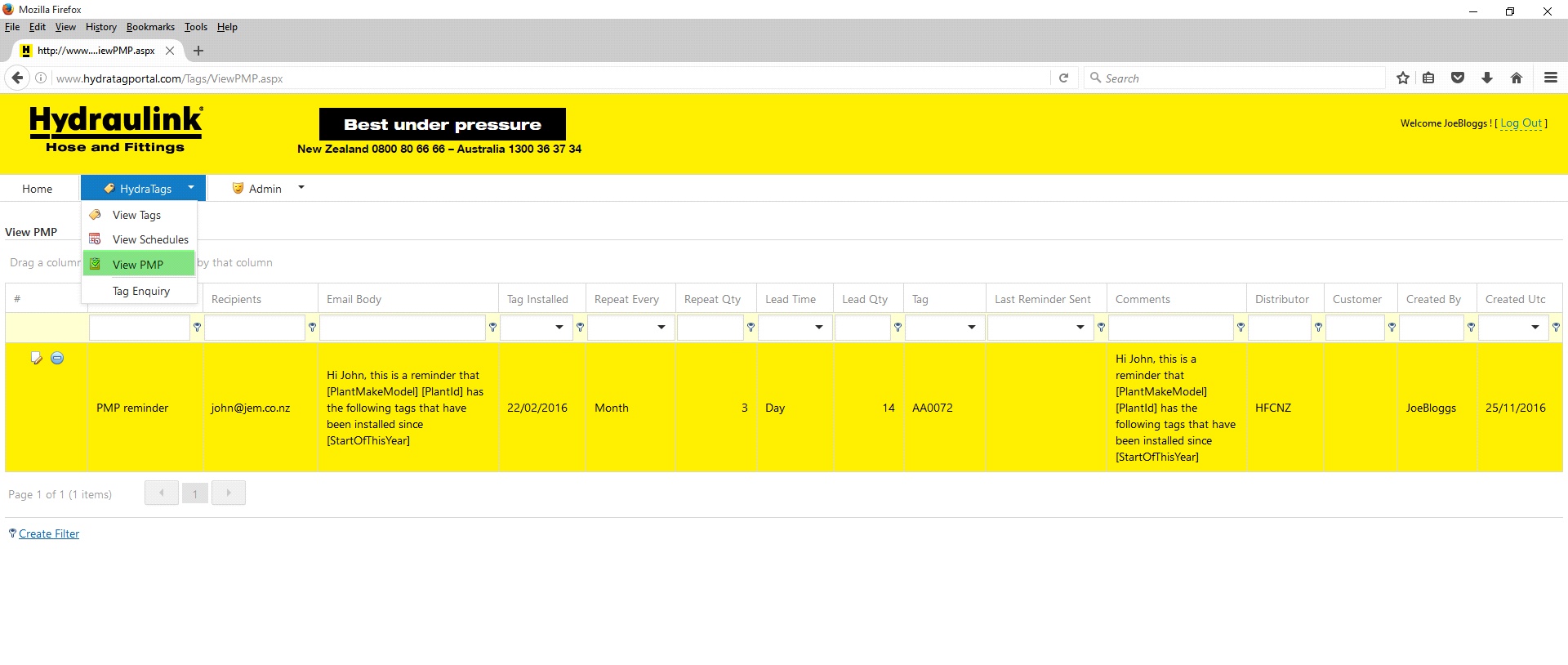1568x665 pixels.
Task: Expand the Admin menu dropdown arrow
Action: pyautogui.click(x=301, y=187)
